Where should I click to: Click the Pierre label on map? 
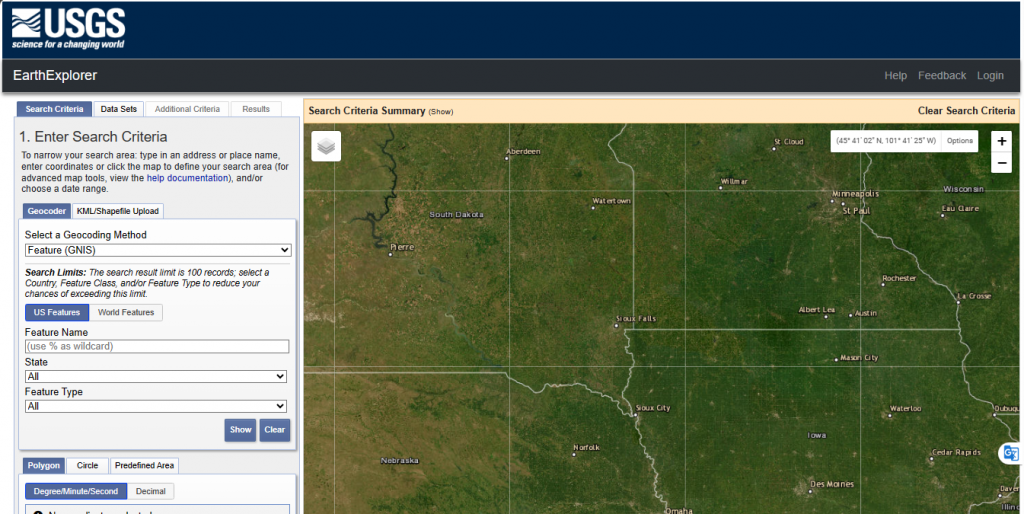402,247
